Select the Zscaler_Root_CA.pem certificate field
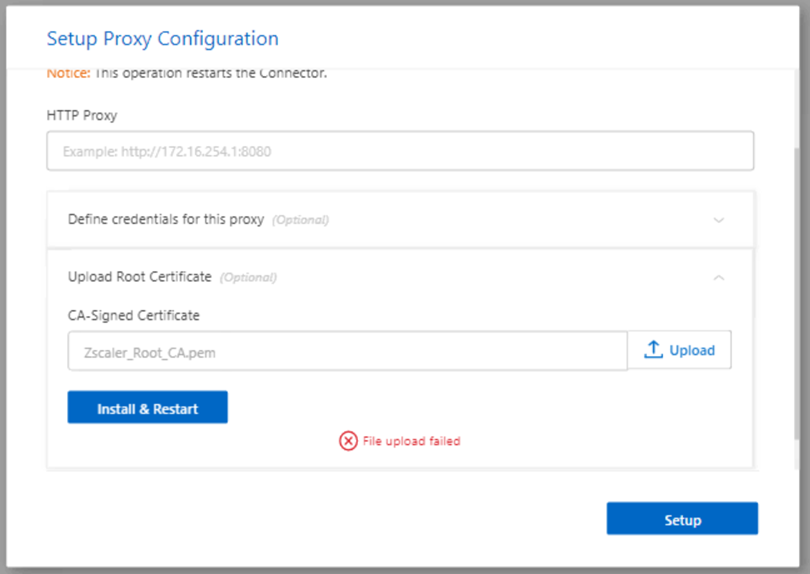This screenshot has width=810, height=574. 347,351
